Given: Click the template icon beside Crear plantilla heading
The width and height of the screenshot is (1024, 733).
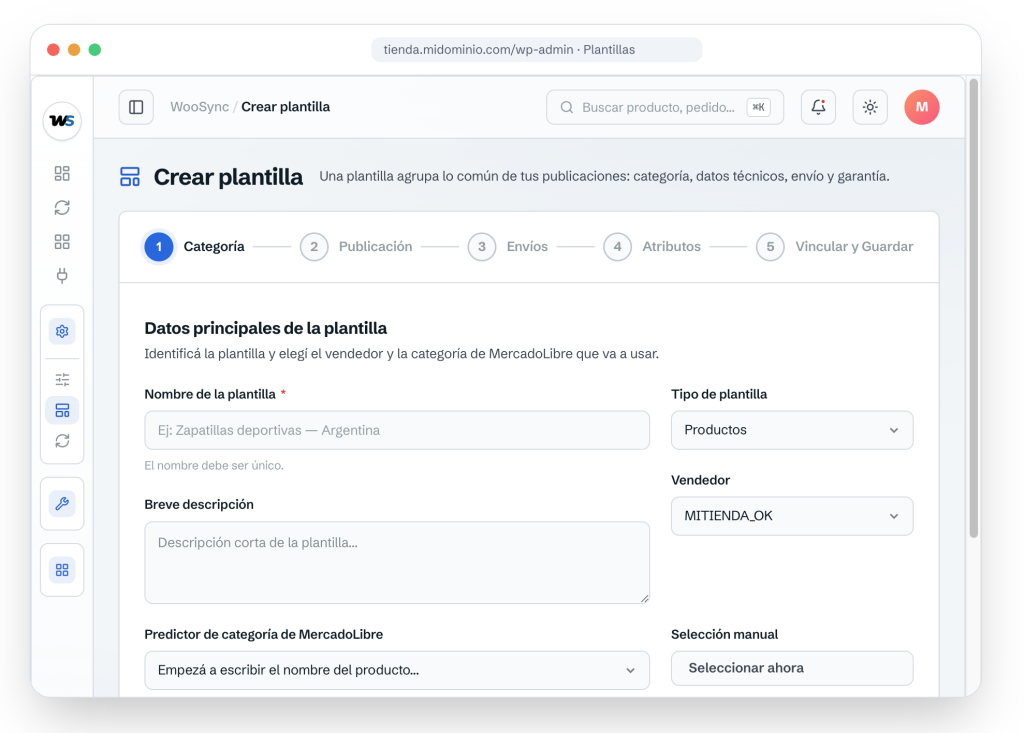Looking at the screenshot, I should coord(130,176).
